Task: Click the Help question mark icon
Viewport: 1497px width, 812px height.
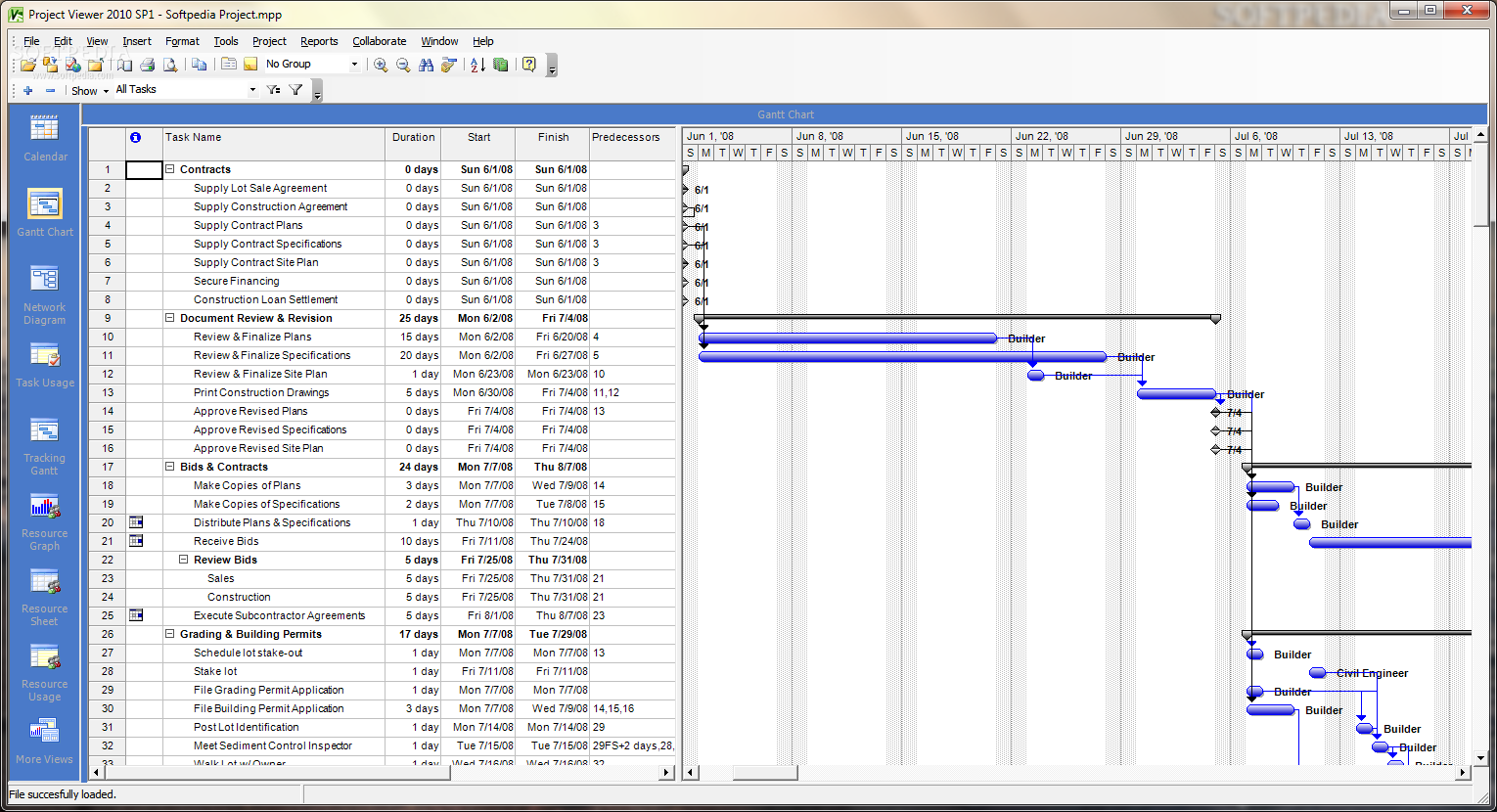Action: click(x=528, y=65)
